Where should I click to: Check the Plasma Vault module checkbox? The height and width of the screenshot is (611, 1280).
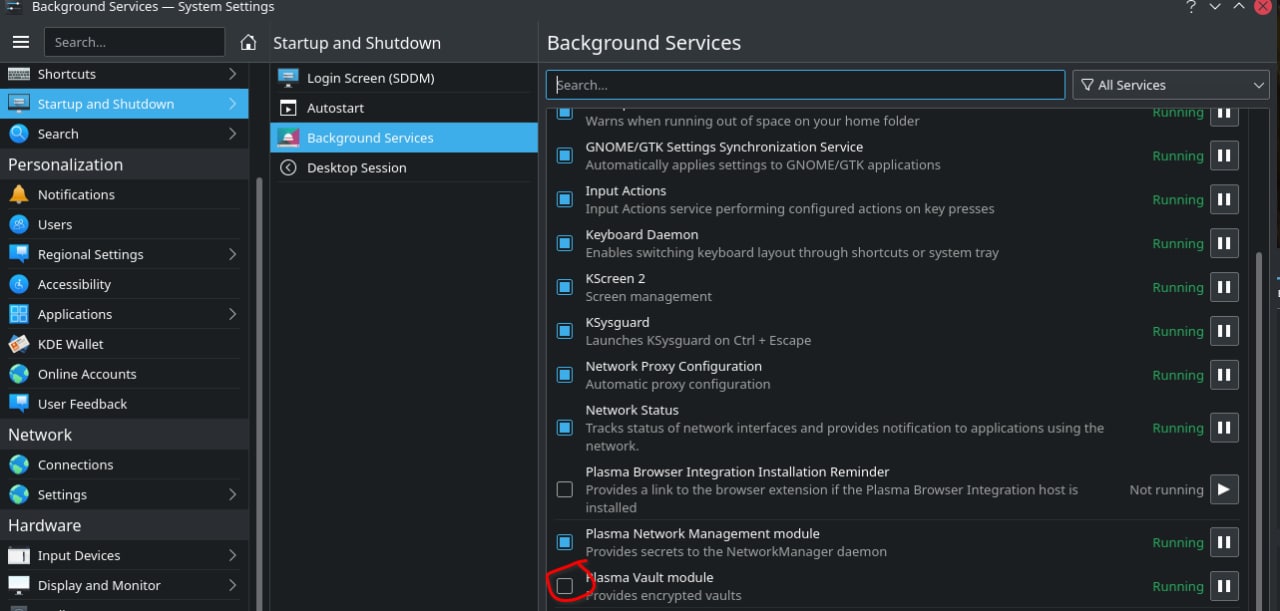[565, 586]
